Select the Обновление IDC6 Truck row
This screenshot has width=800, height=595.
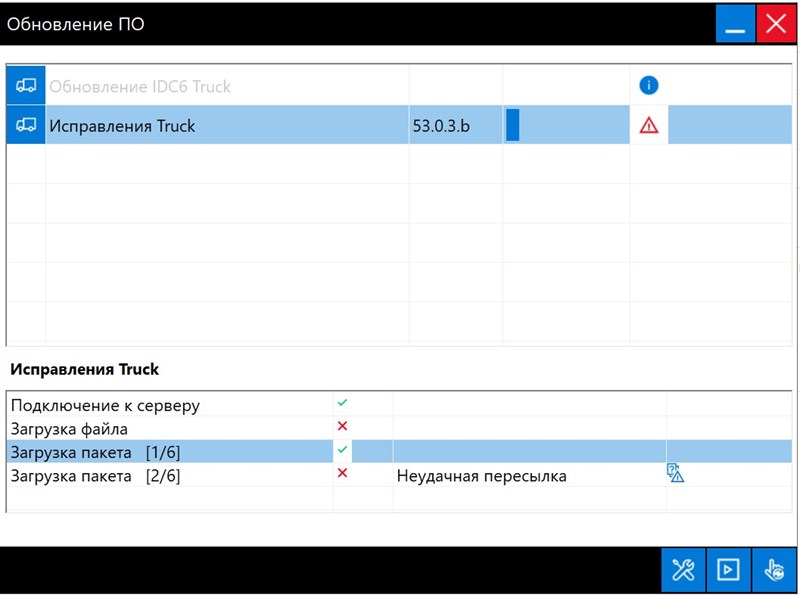[x=140, y=87]
